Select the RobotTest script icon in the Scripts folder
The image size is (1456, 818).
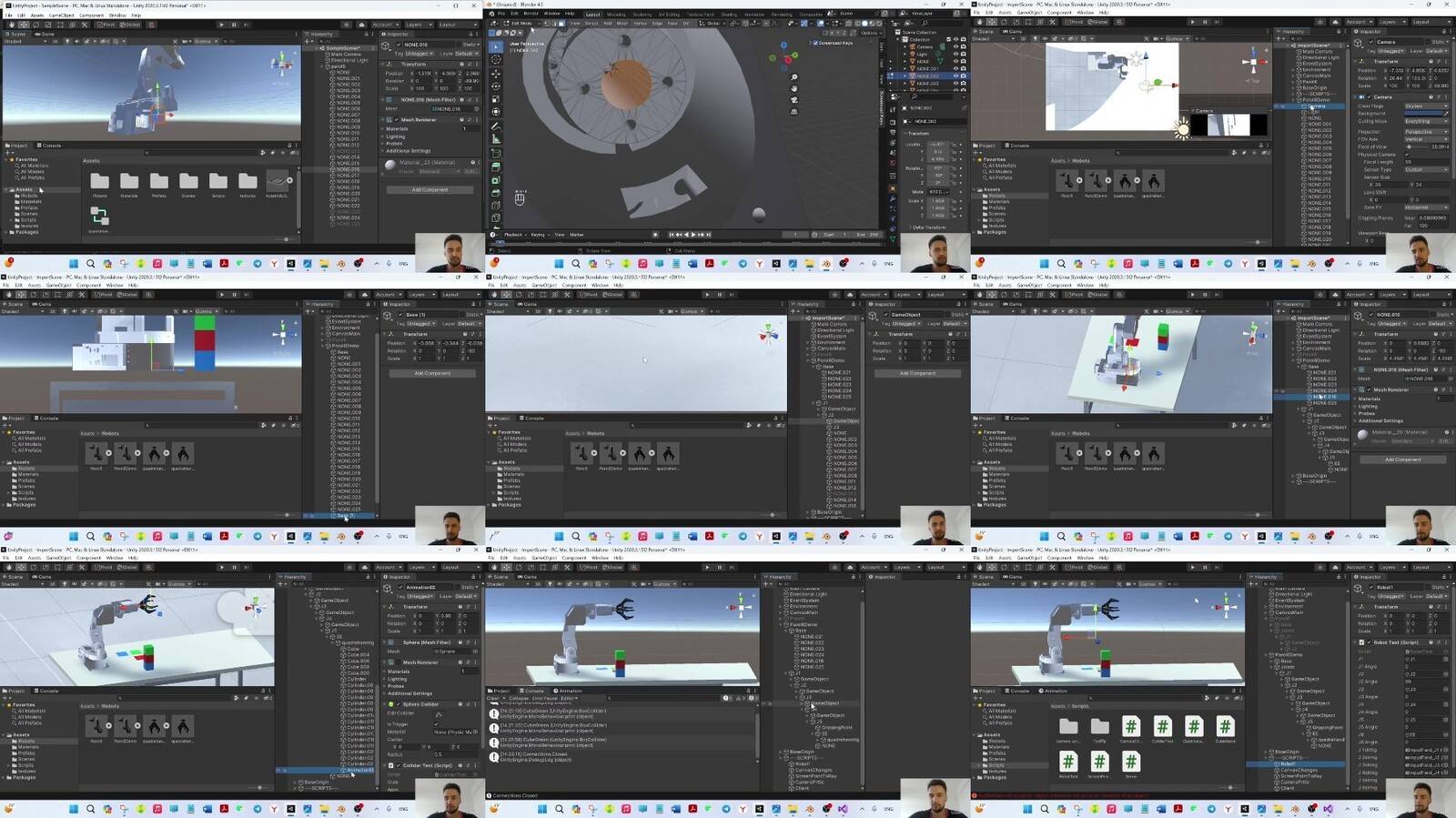click(x=1068, y=762)
